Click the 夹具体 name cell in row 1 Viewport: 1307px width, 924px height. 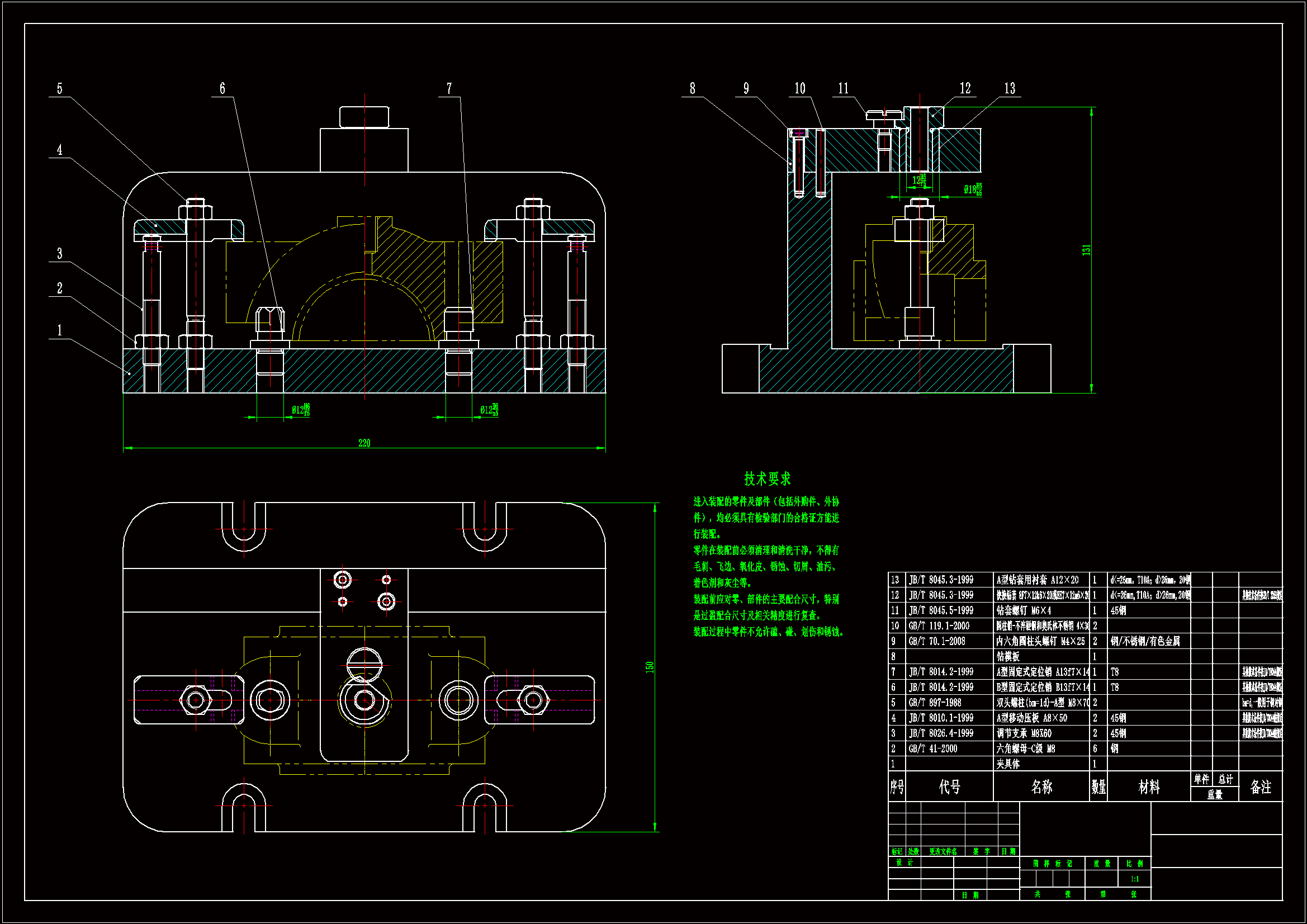click(x=1008, y=764)
